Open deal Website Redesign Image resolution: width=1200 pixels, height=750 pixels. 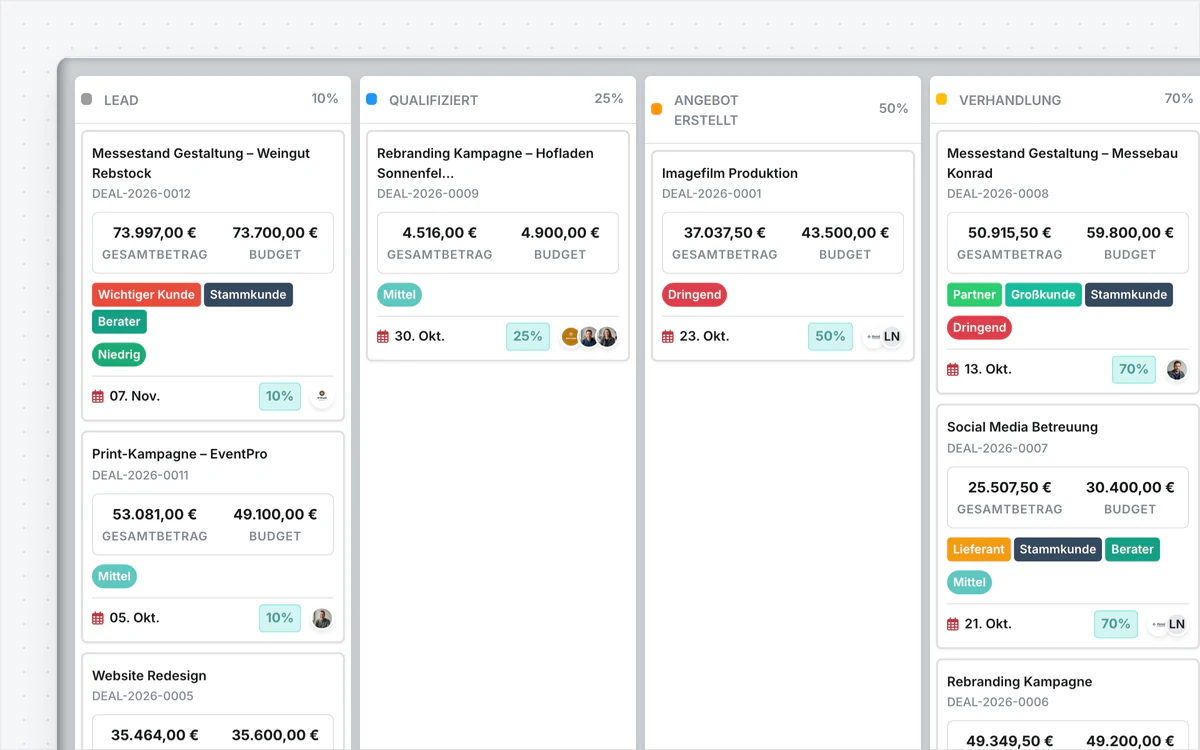click(x=149, y=676)
